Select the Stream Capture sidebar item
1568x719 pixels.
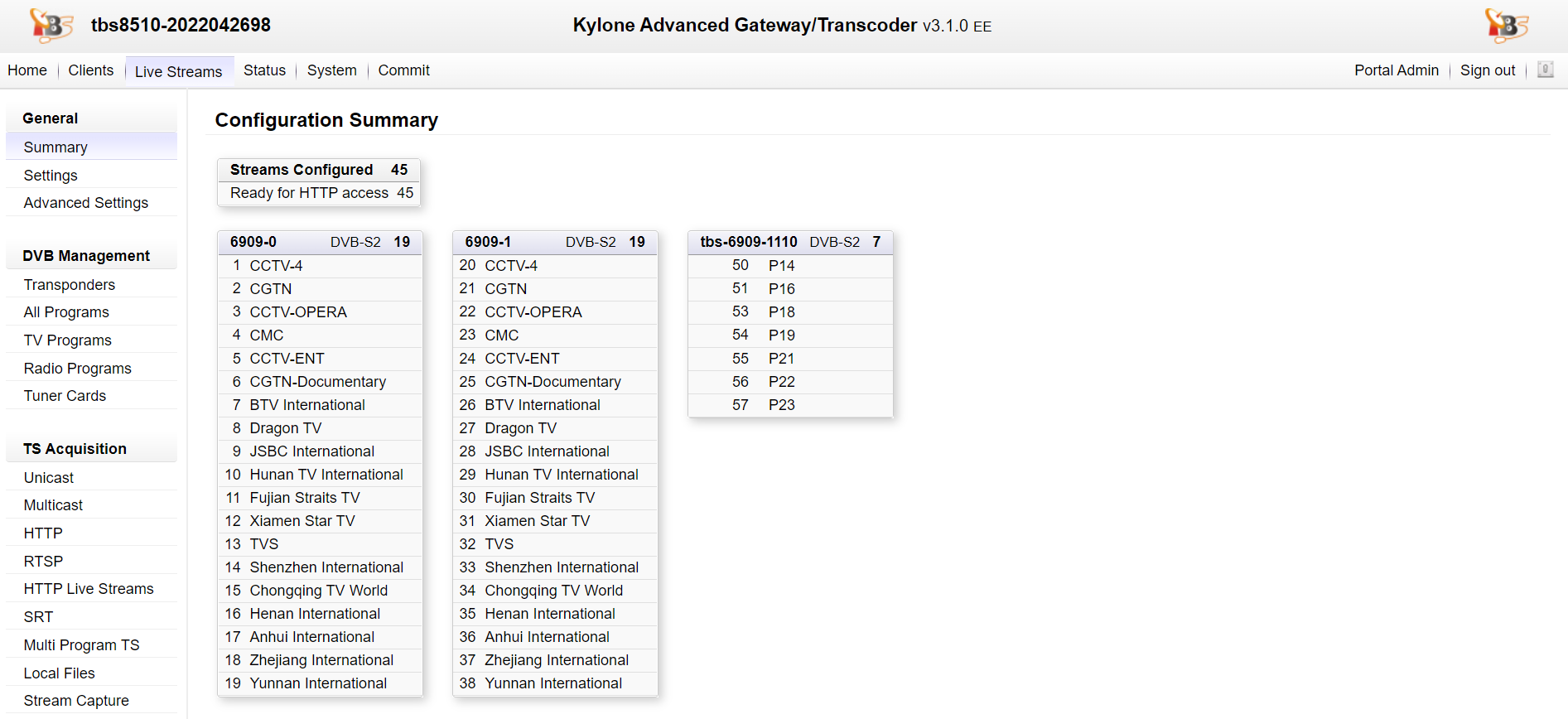[x=76, y=701]
